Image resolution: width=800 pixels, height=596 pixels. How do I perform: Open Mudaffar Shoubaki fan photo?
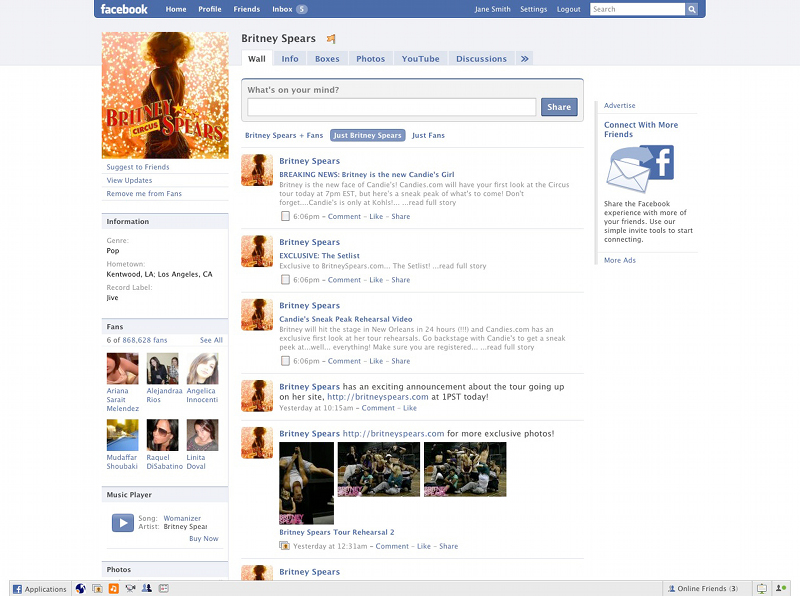[122, 435]
